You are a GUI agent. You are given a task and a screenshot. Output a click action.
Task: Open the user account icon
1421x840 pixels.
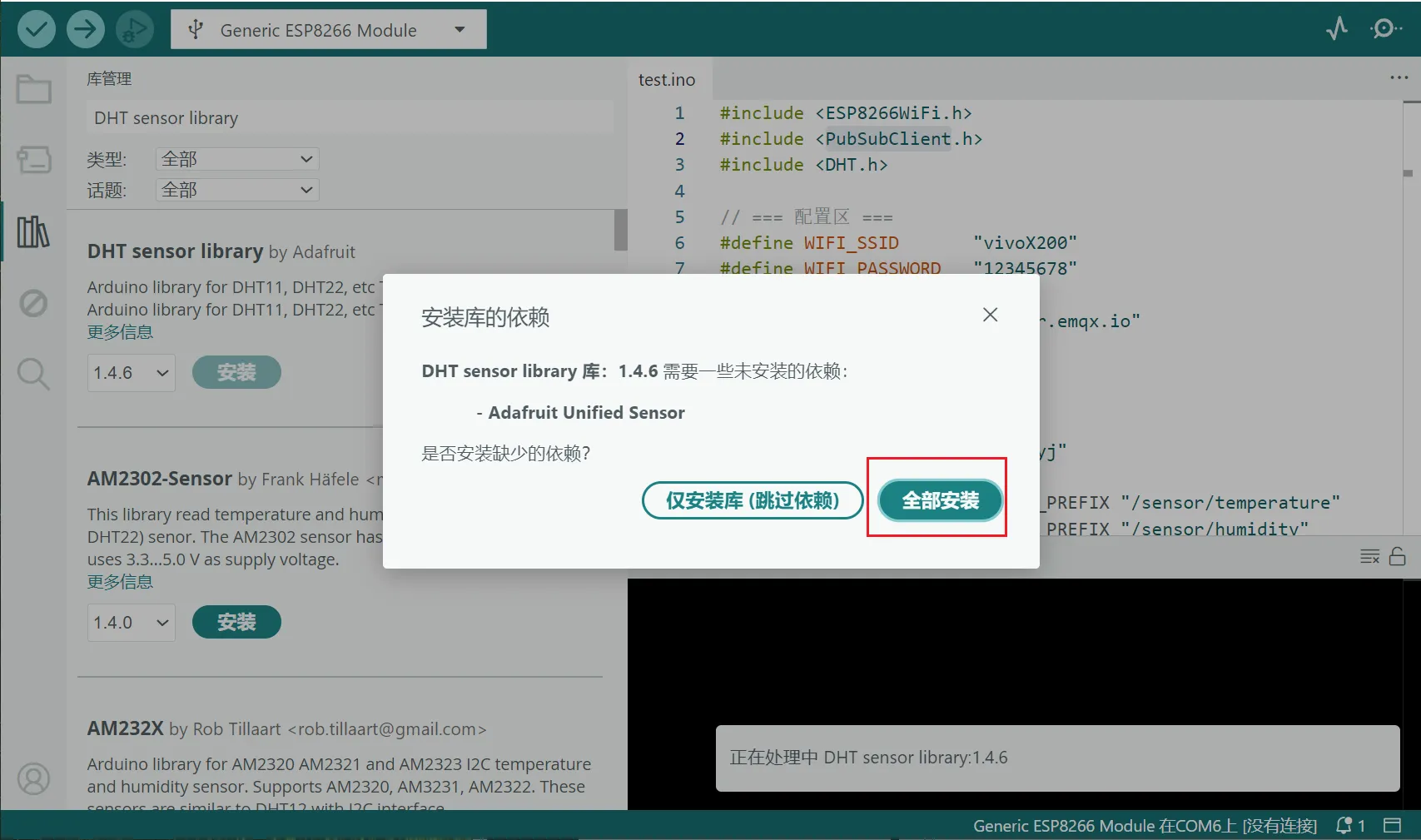[x=34, y=779]
